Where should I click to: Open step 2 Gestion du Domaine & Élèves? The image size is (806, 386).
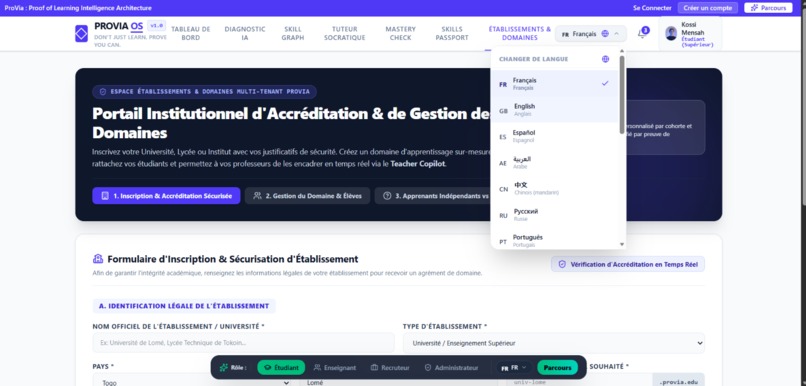[x=307, y=196]
